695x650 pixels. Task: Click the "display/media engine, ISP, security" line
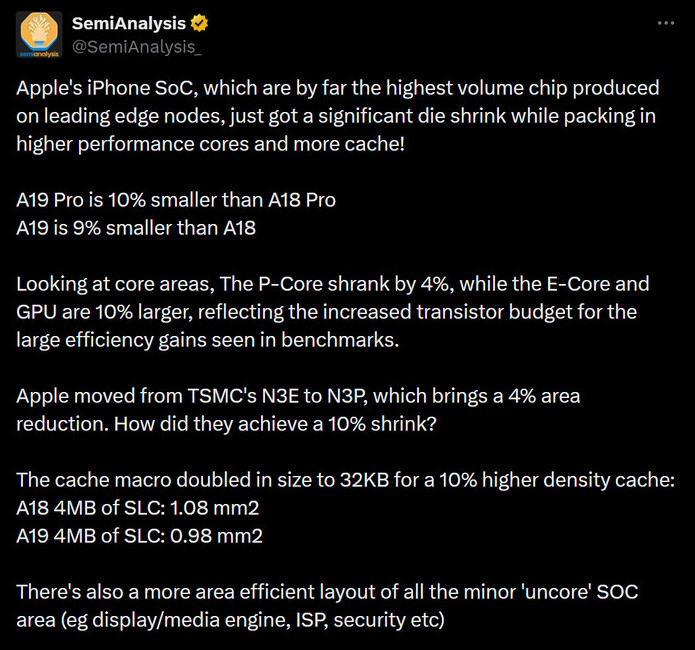click(230, 620)
